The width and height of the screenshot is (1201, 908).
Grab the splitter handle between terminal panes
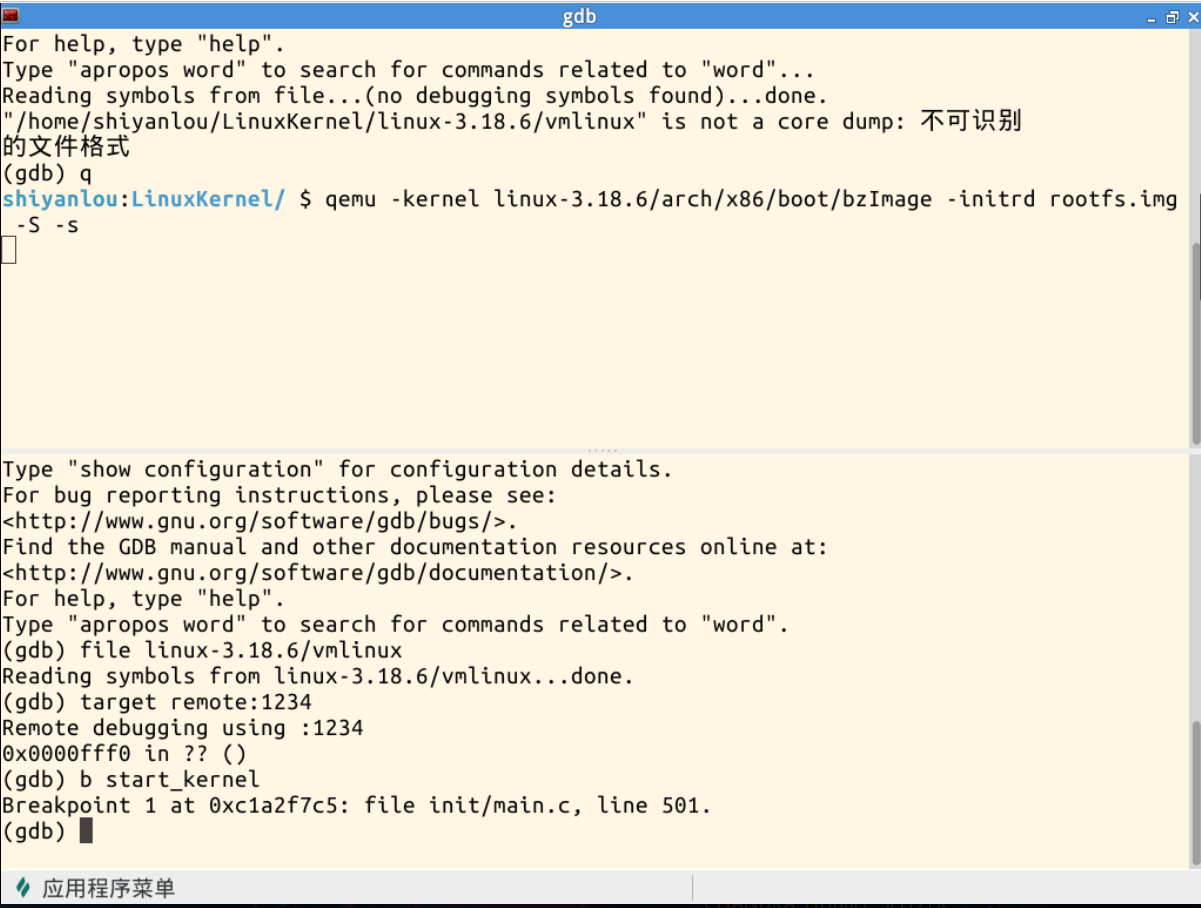coord(600,451)
